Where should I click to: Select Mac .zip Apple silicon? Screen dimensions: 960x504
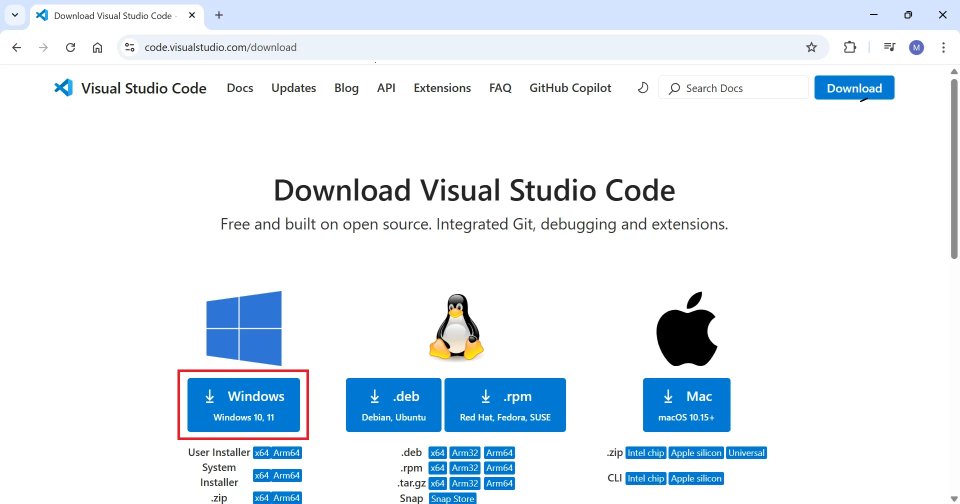pyautogui.click(x=696, y=453)
